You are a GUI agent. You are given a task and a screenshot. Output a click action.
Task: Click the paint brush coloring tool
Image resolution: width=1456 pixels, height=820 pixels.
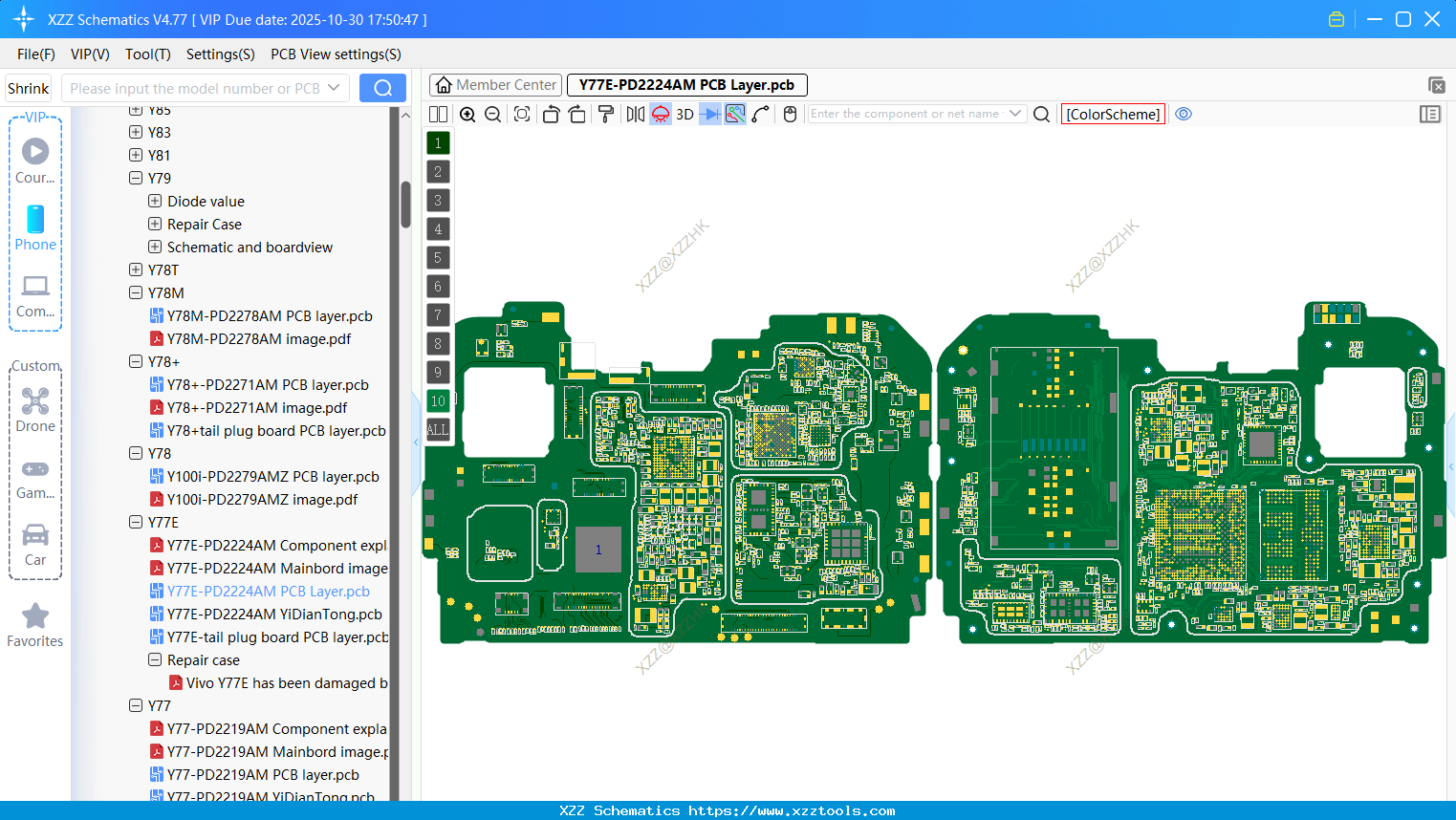[x=605, y=114]
